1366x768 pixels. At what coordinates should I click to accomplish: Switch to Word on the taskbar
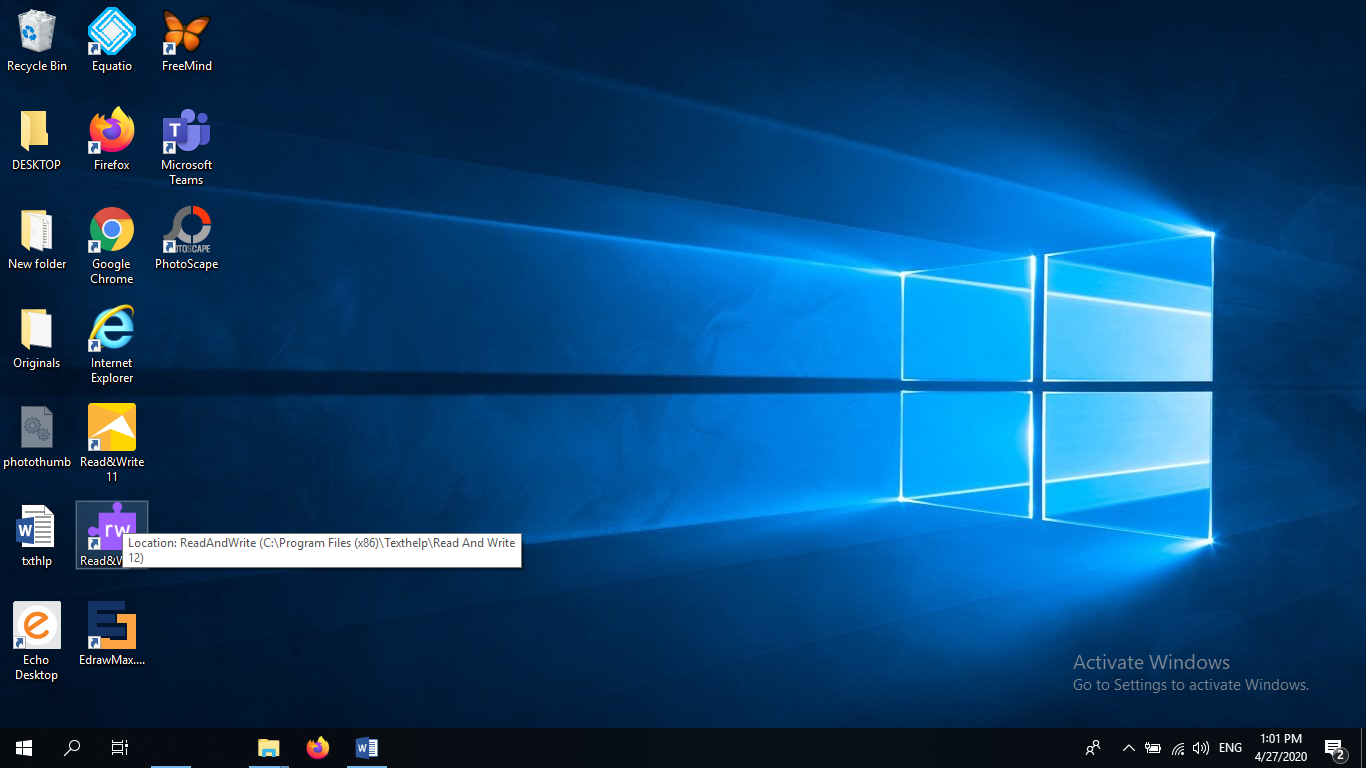[x=367, y=748]
